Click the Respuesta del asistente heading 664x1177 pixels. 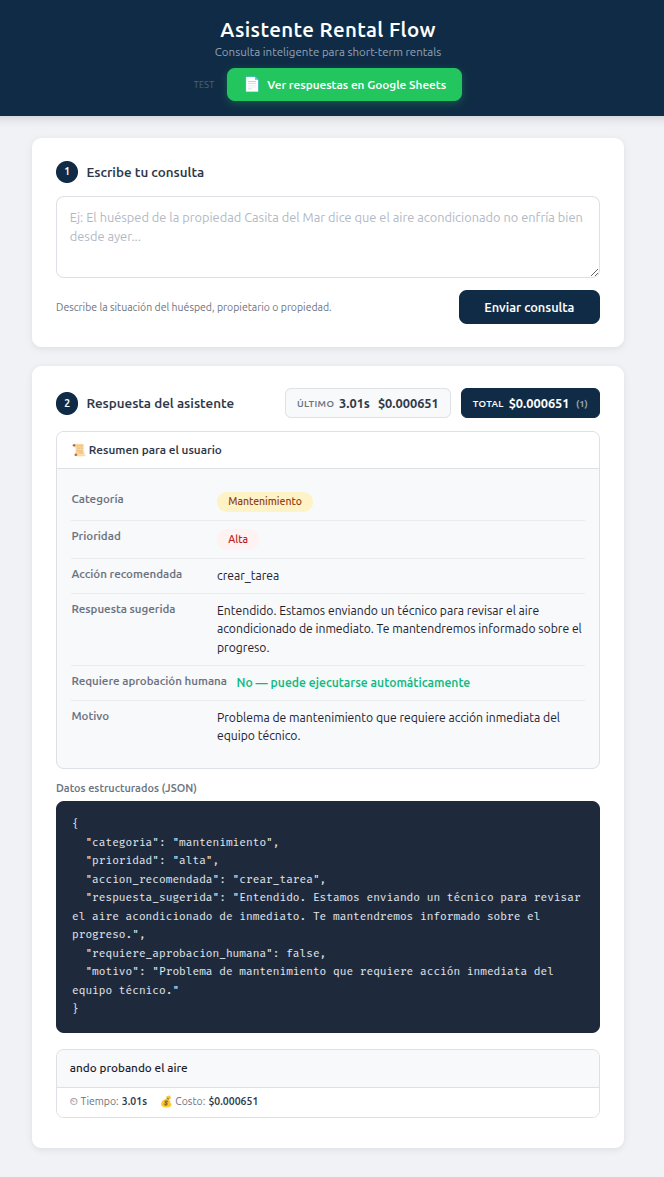(x=160, y=403)
